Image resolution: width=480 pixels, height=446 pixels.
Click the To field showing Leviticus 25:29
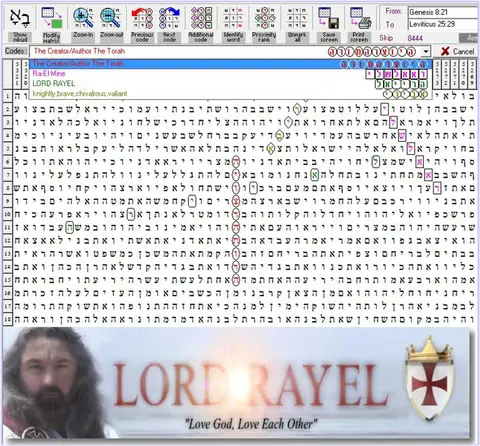tap(444, 24)
